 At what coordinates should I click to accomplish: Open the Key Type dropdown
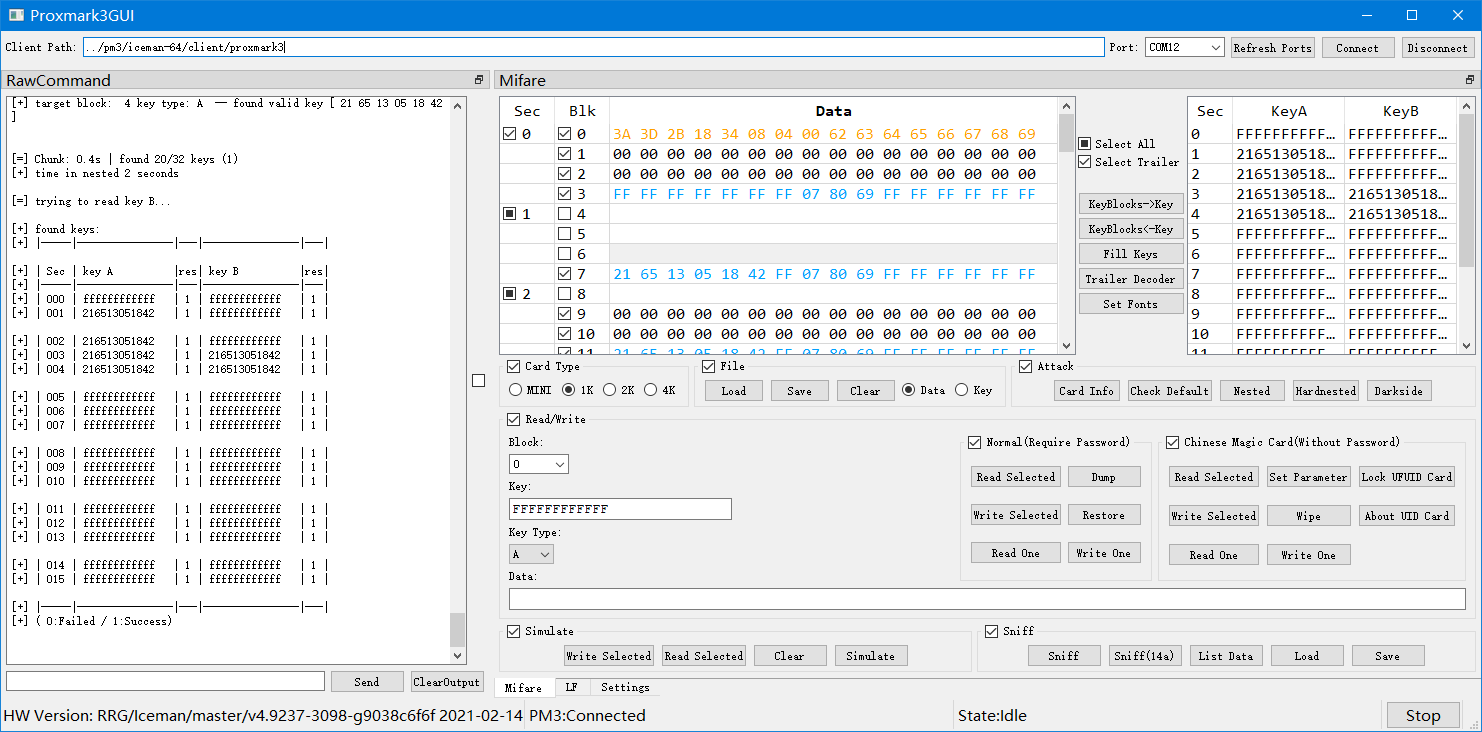(x=531, y=554)
